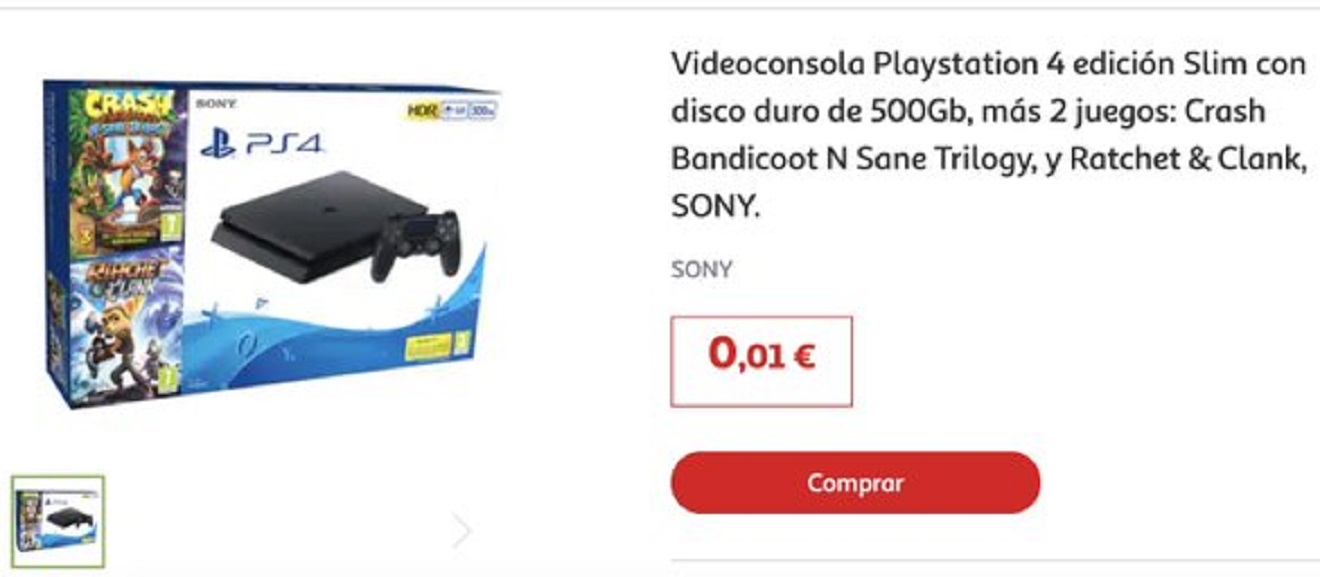The image size is (1320, 577).
Task: Click the black DualShock controller in image
Action: click(x=415, y=245)
